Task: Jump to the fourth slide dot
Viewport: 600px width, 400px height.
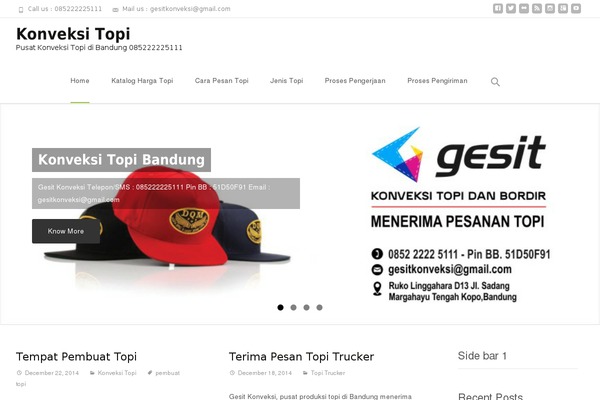Action: pyautogui.click(x=320, y=307)
